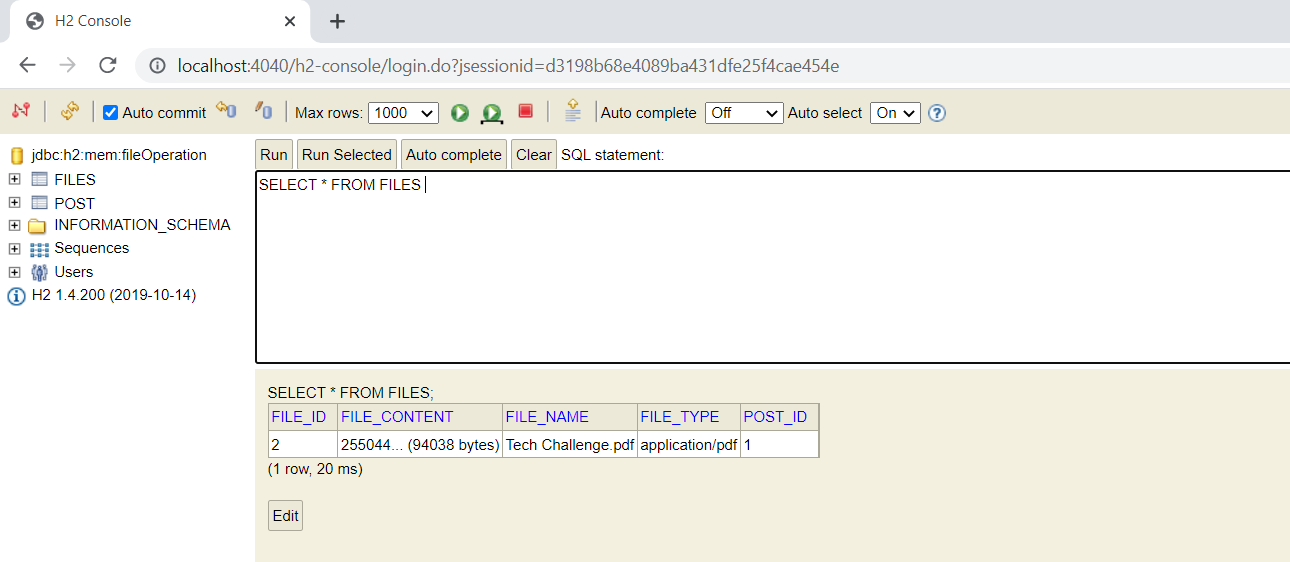This screenshot has width=1290, height=562.
Task: Expand the Sequences node
Action: coord(15,248)
